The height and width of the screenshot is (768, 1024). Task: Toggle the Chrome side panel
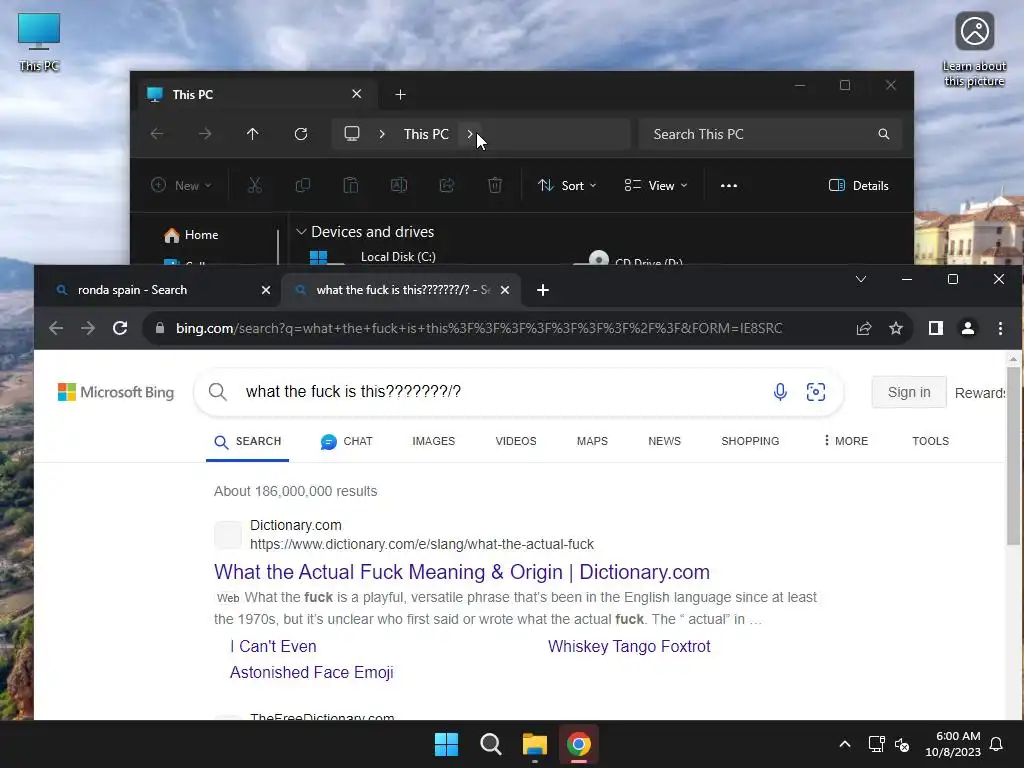coord(936,328)
